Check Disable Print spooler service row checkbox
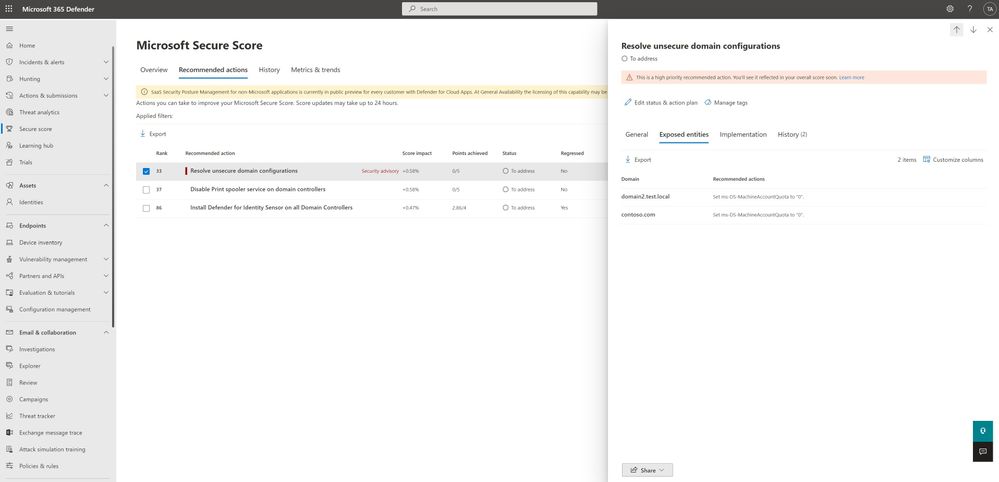 pos(147,190)
